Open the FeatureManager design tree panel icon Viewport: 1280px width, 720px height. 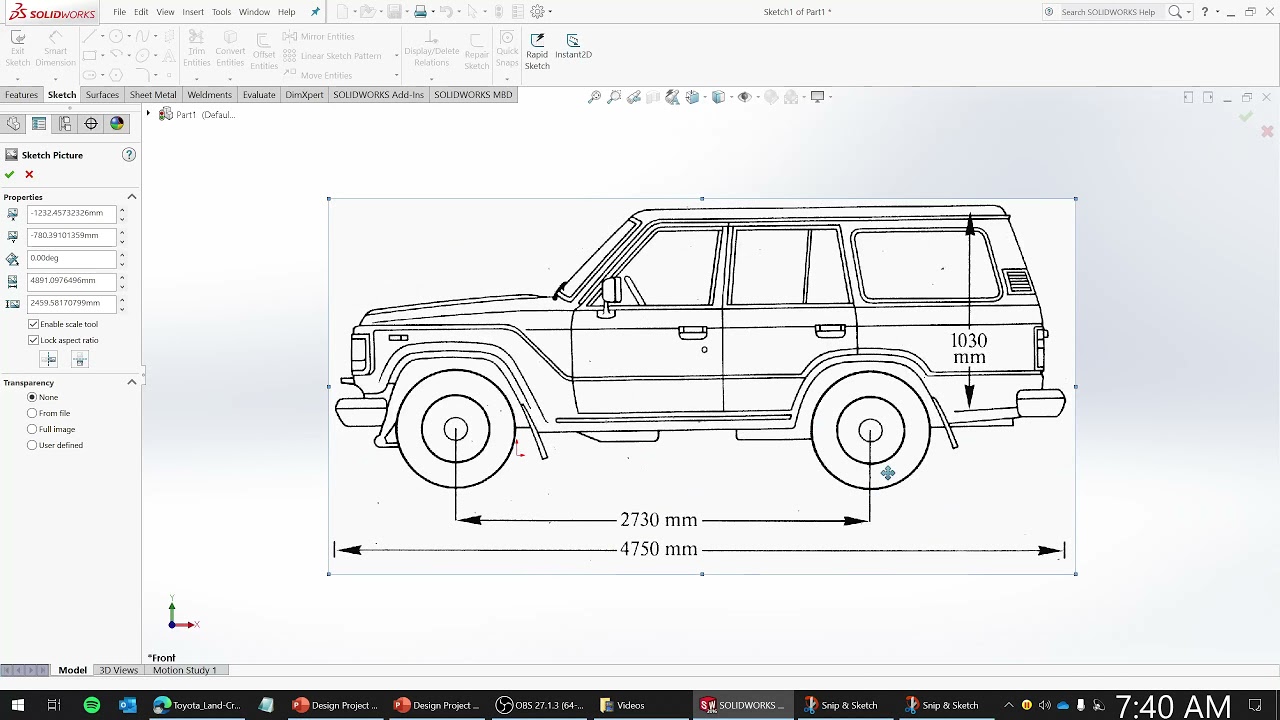(13, 124)
